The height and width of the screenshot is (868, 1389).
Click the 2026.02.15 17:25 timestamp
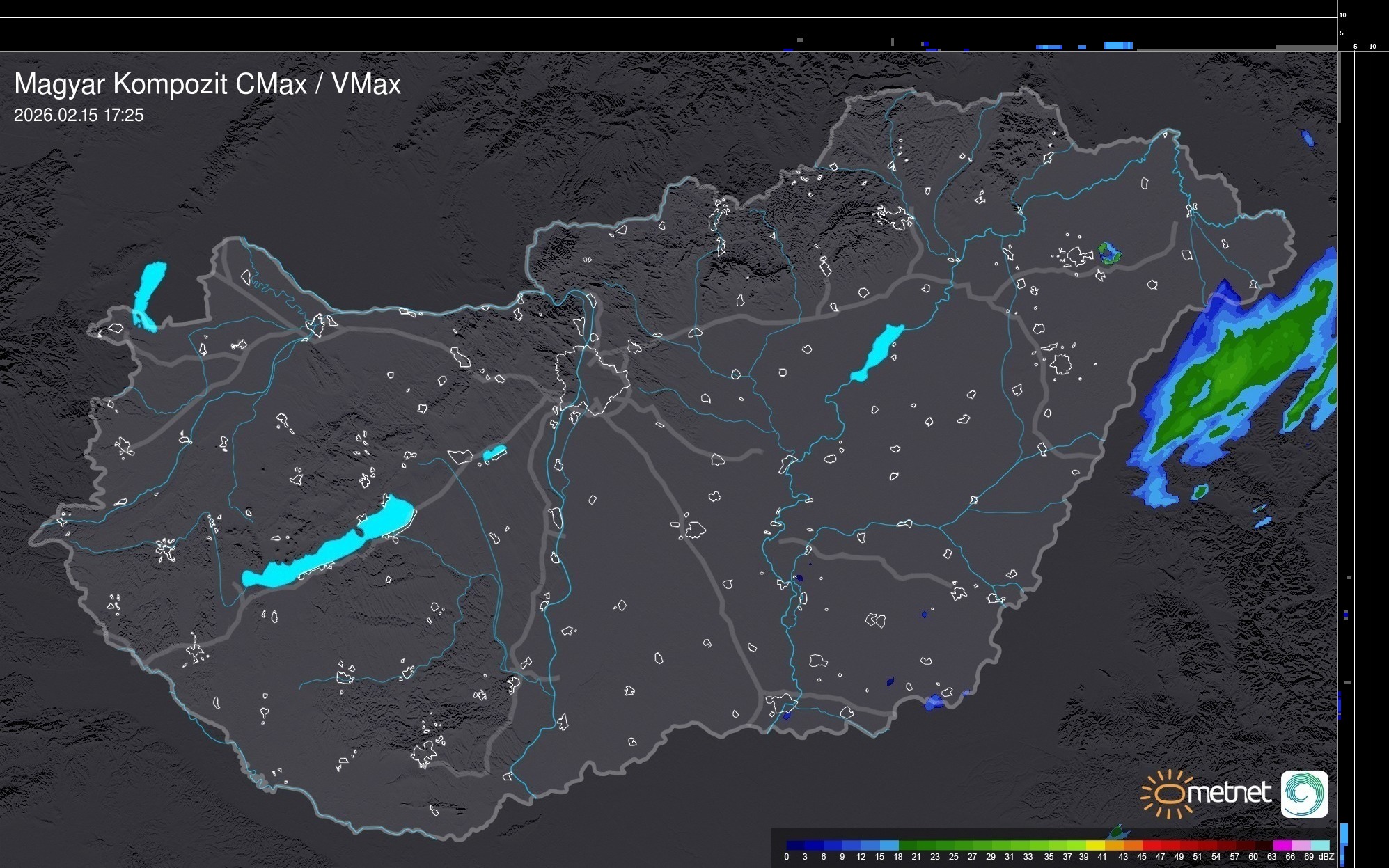point(79,116)
